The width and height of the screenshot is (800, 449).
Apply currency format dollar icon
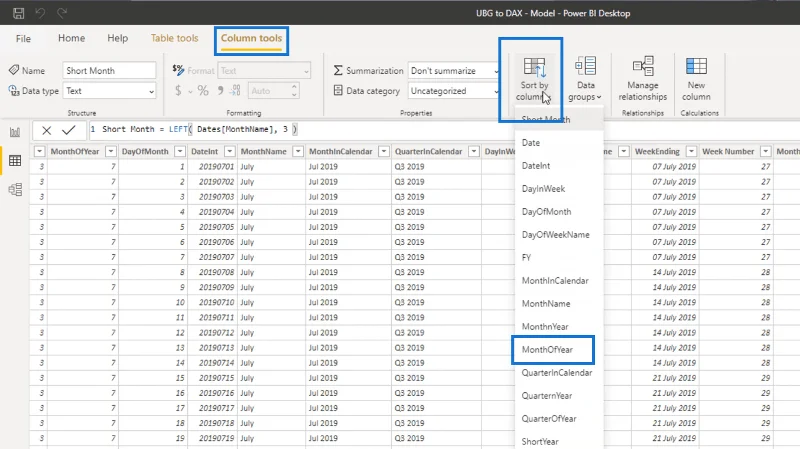[178, 91]
